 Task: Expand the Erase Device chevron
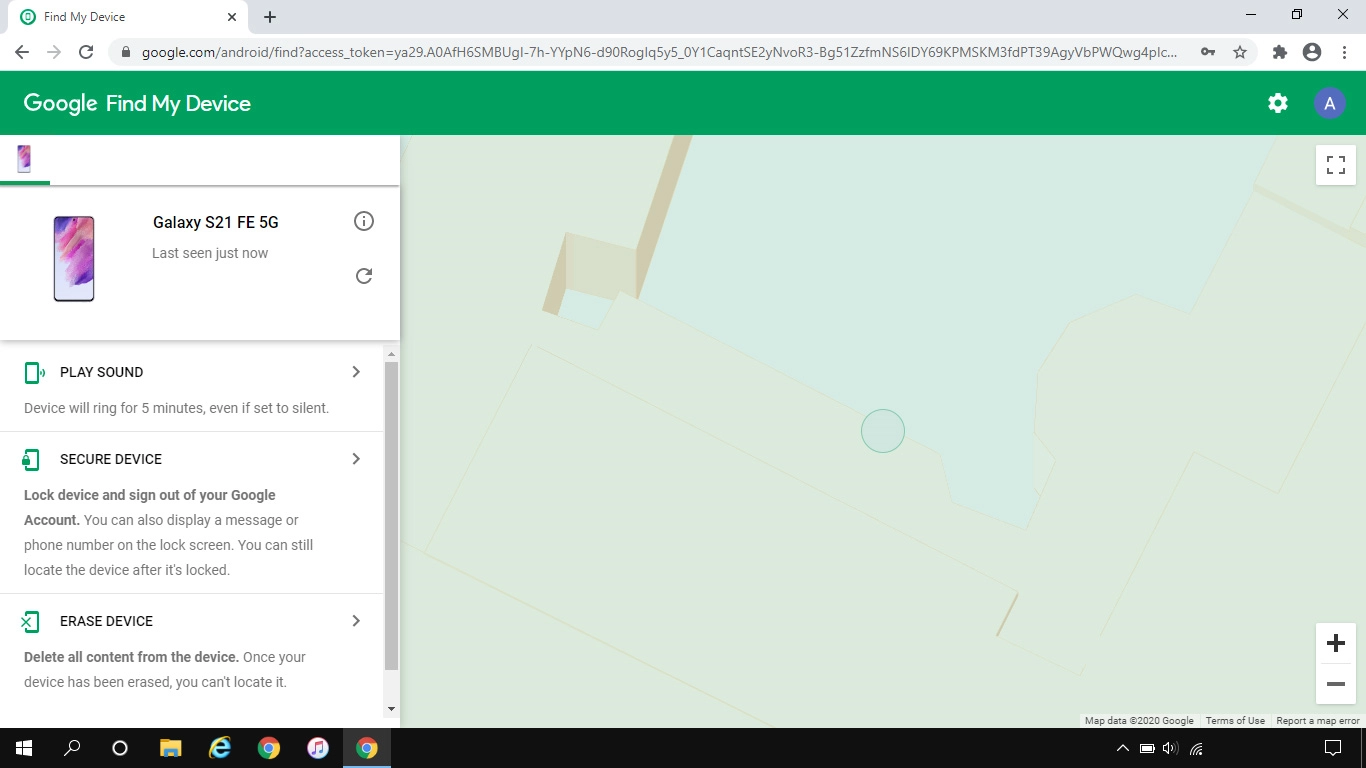[356, 621]
